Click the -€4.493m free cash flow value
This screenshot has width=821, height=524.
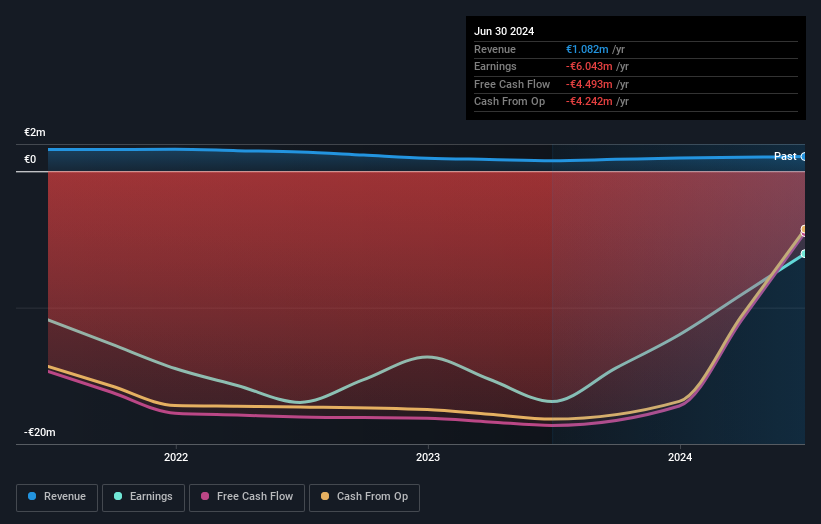point(589,84)
